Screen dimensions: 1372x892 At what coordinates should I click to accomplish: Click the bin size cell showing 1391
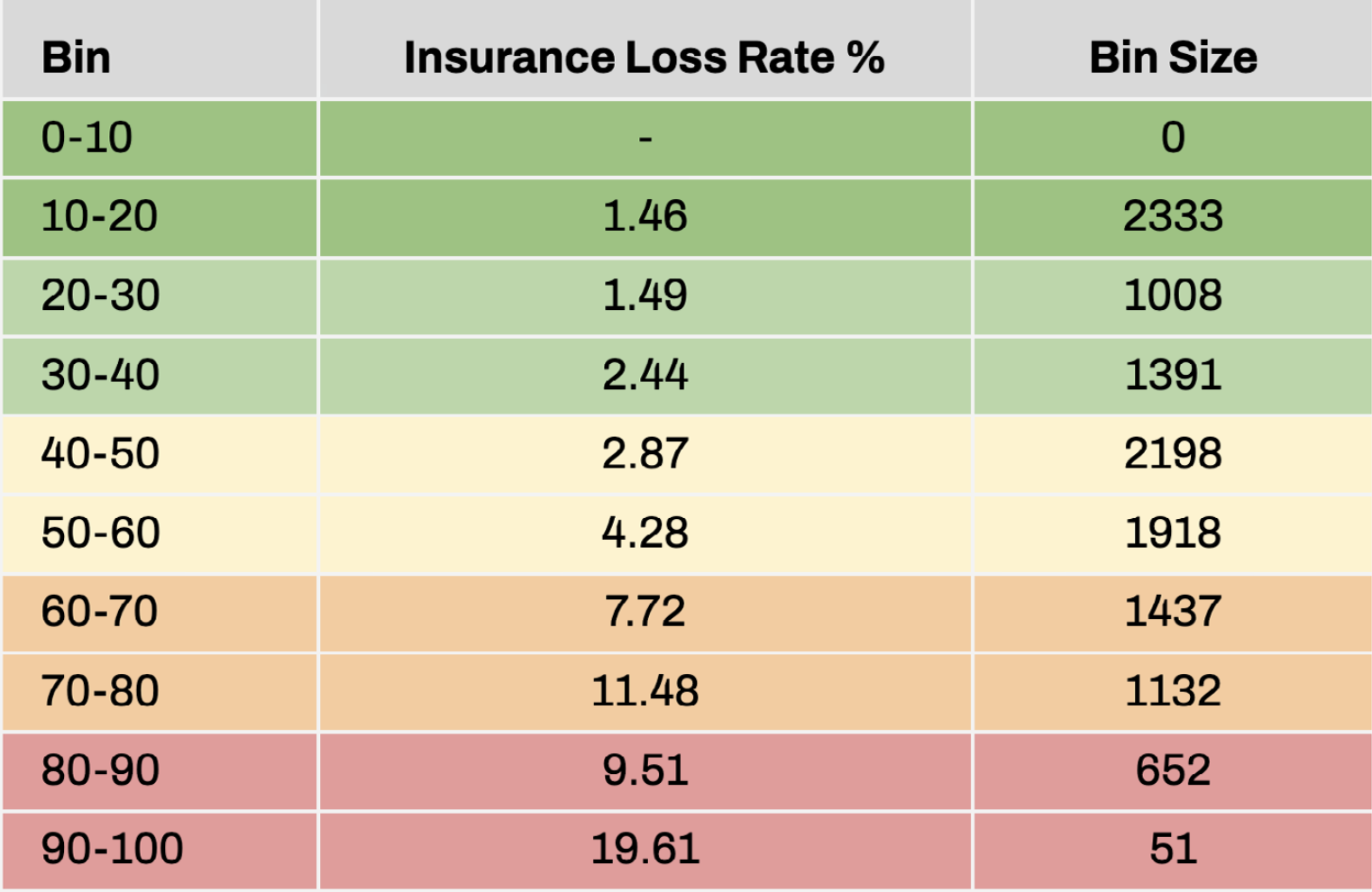[x=1172, y=375]
